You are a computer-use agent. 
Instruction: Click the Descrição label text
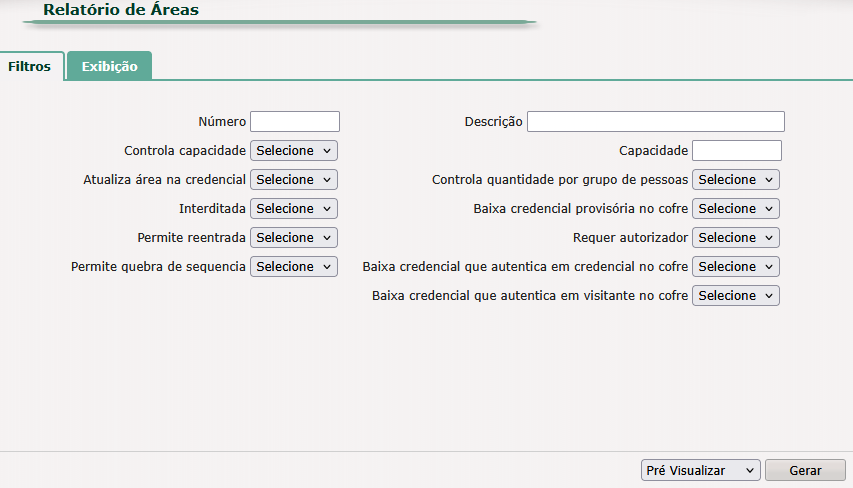coord(493,122)
